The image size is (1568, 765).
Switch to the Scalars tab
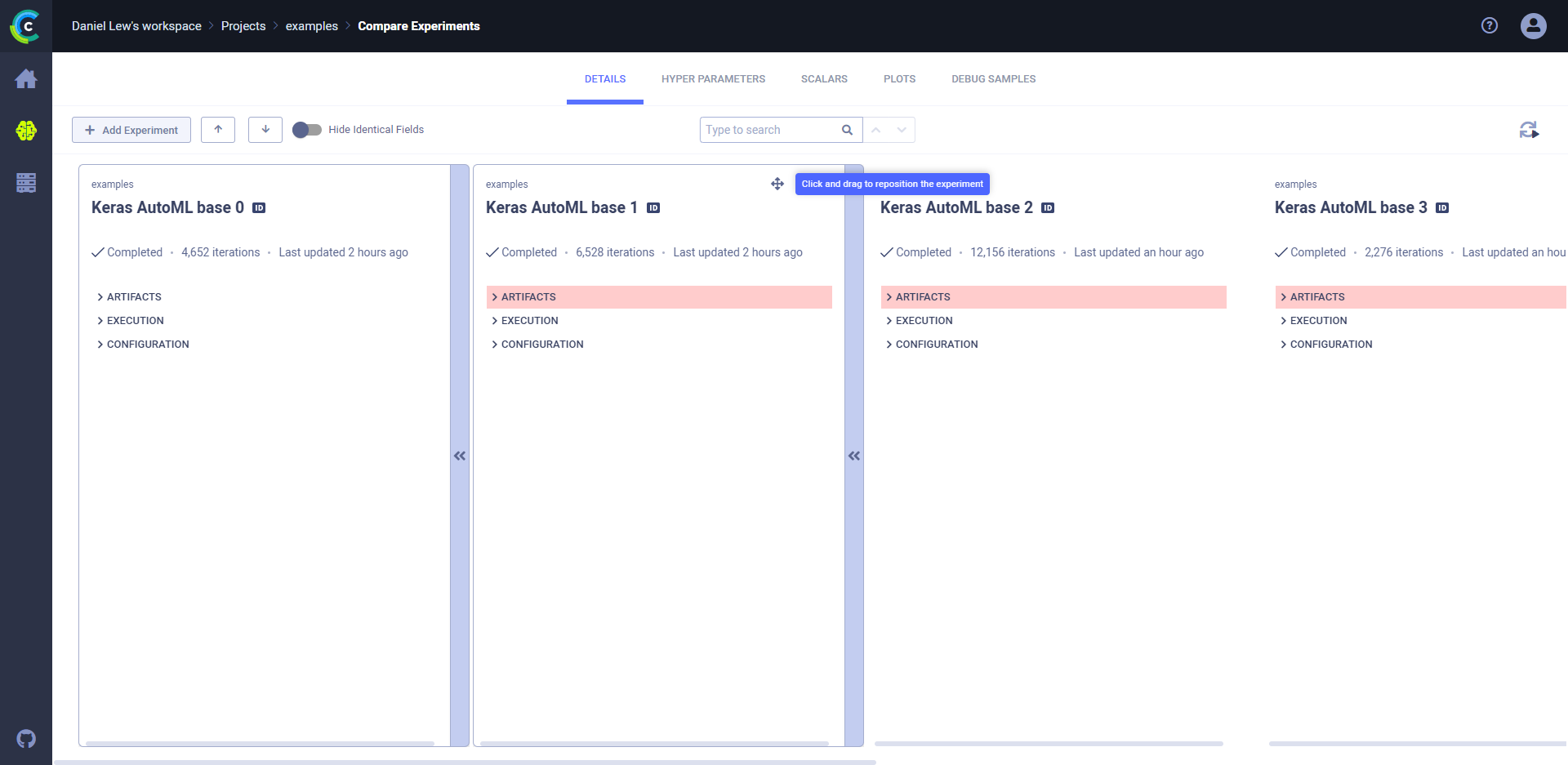click(824, 79)
